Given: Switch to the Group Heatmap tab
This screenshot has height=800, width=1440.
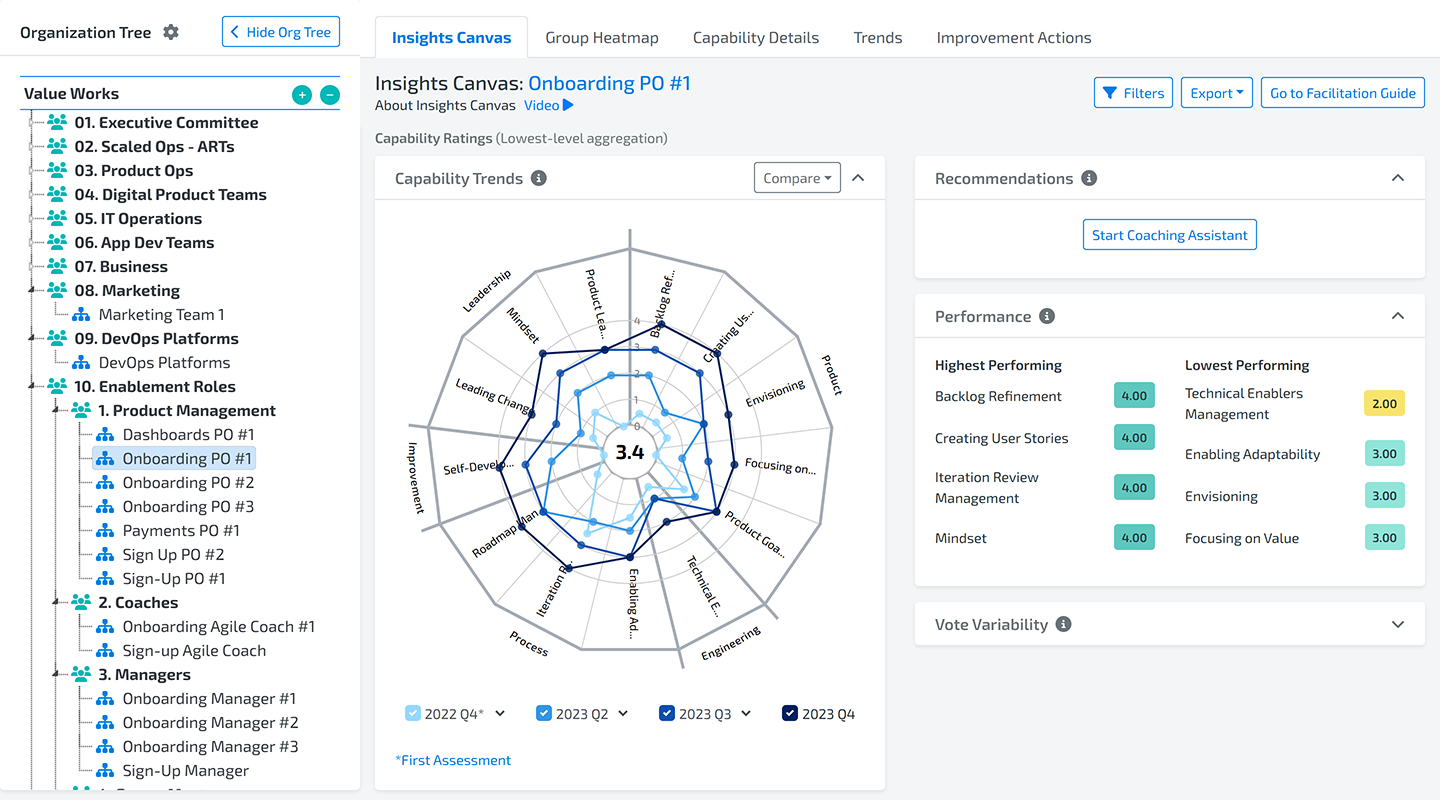Looking at the screenshot, I should [x=602, y=38].
